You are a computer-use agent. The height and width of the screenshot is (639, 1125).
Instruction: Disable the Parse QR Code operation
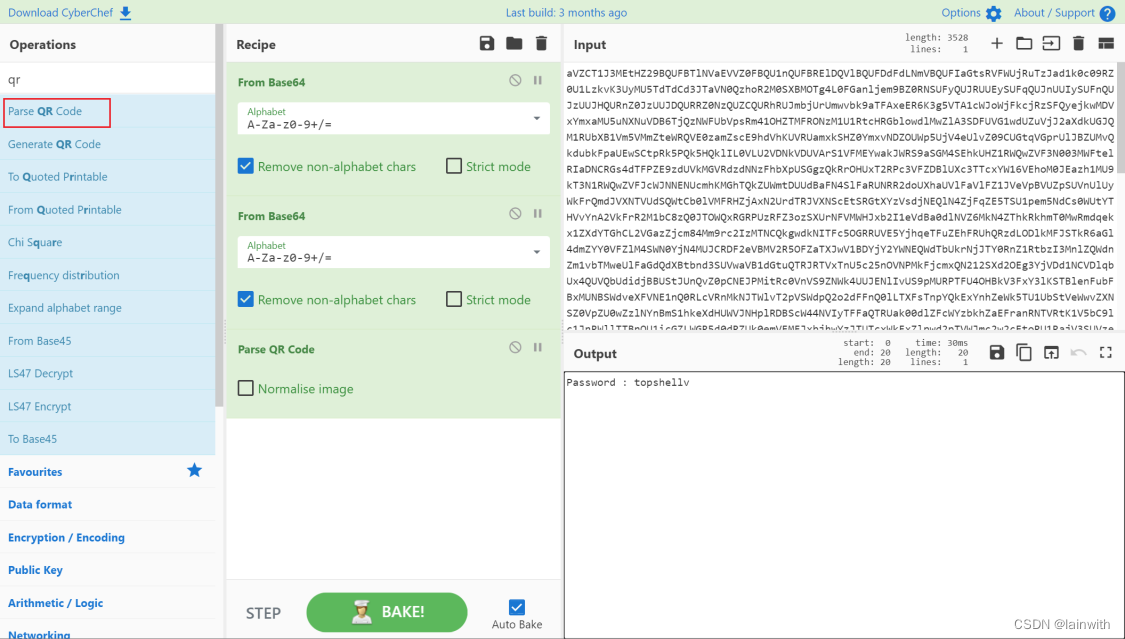tap(515, 347)
